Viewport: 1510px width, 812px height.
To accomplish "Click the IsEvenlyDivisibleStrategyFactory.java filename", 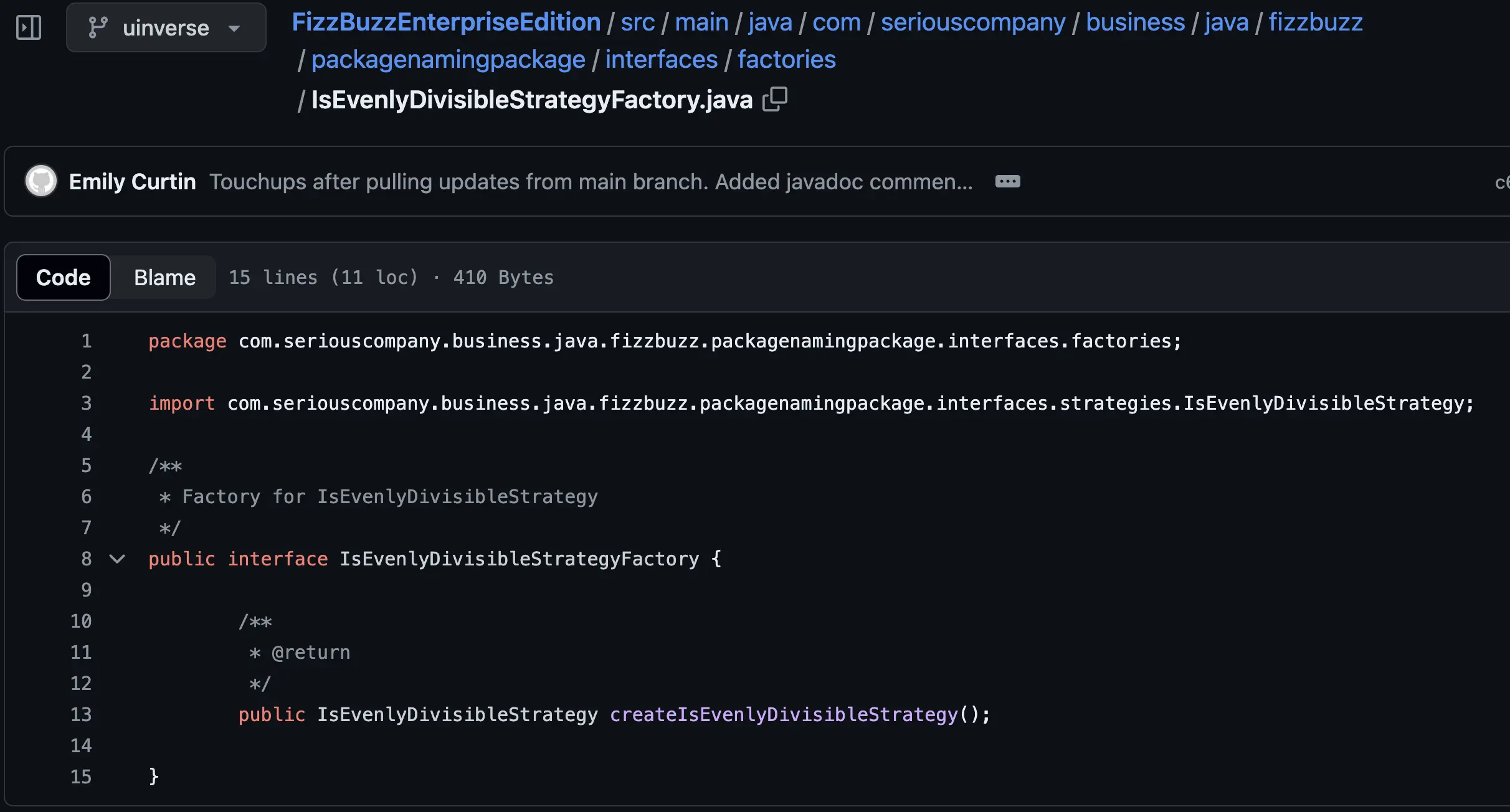I will click(x=532, y=99).
